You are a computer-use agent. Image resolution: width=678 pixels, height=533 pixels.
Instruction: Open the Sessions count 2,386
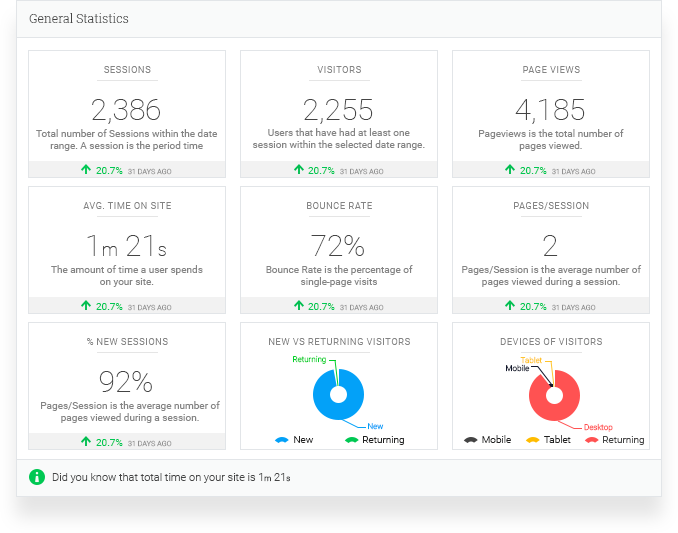pos(126,109)
